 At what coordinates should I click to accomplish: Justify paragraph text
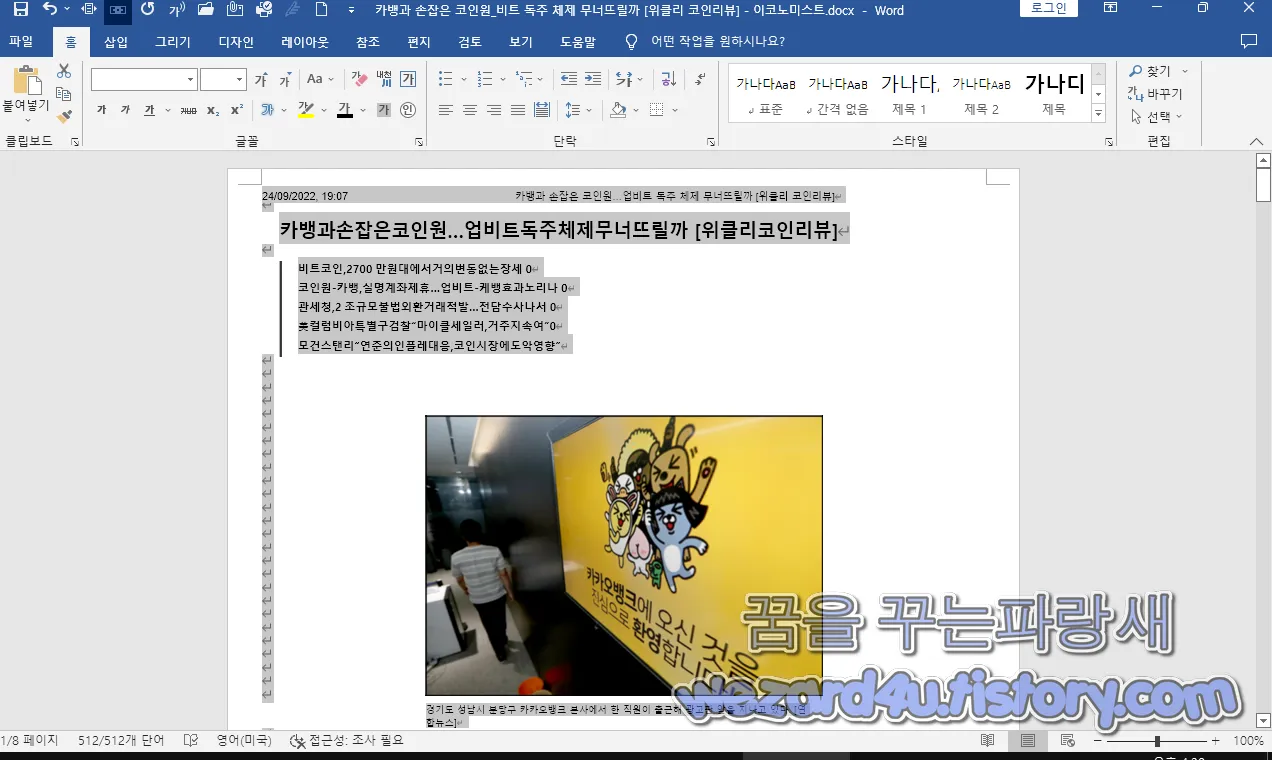(x=518, y=110)
